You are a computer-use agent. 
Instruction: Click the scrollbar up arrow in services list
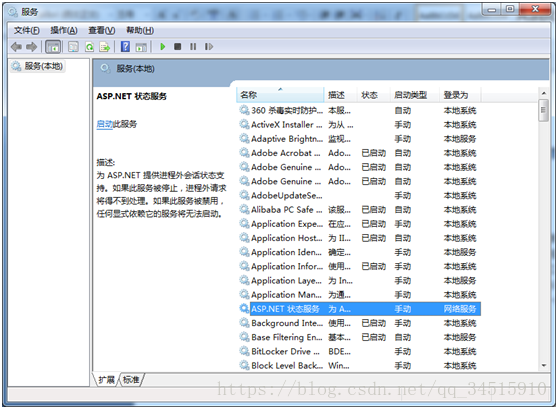pyautogui.click(x=543, y=93)
